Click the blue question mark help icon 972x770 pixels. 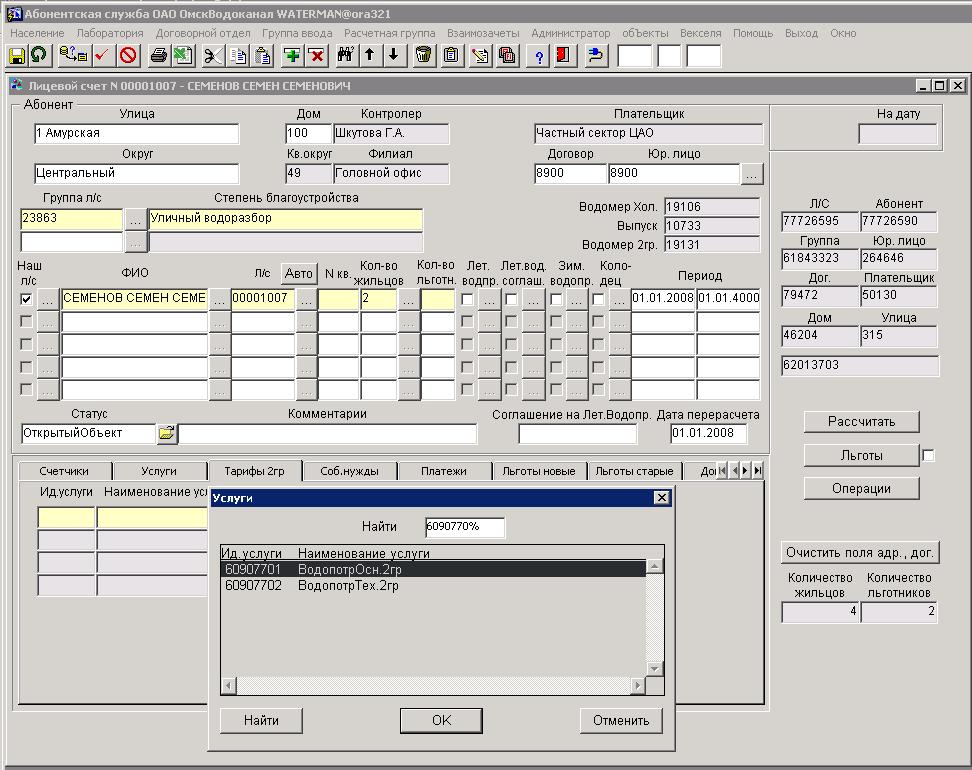click(540, 55)
